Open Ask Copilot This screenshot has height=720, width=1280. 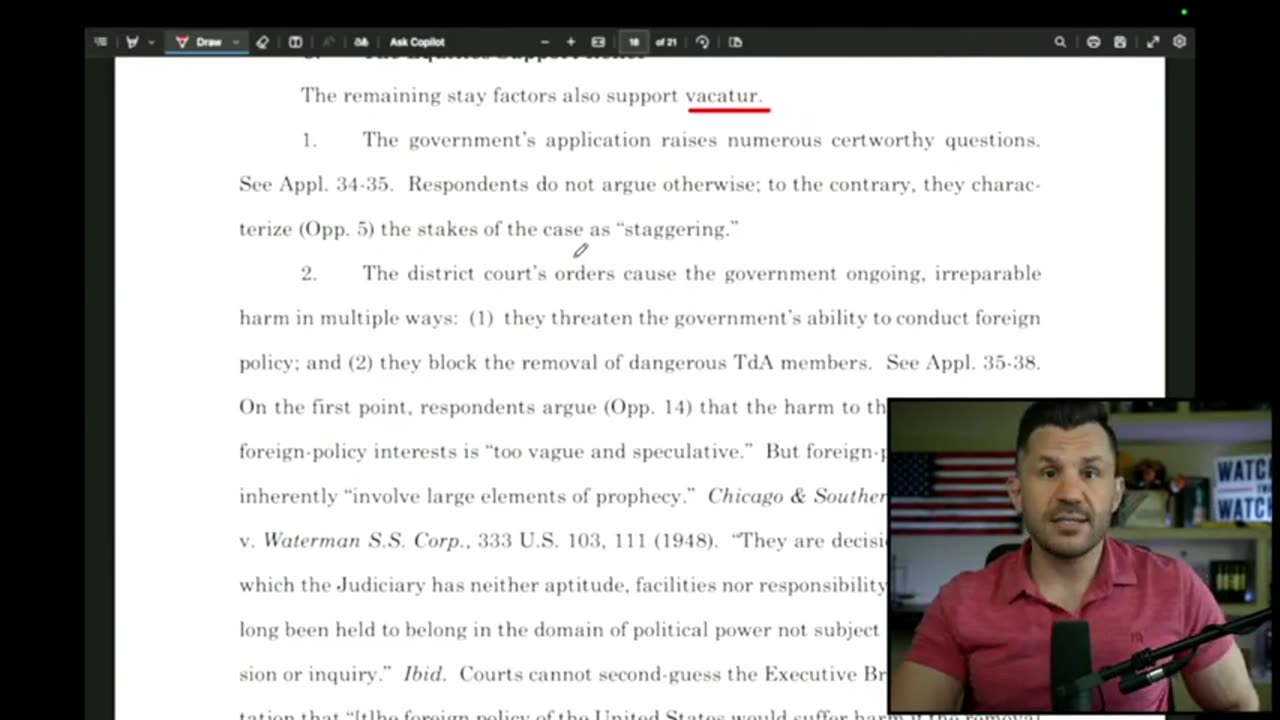pos(417,42)
